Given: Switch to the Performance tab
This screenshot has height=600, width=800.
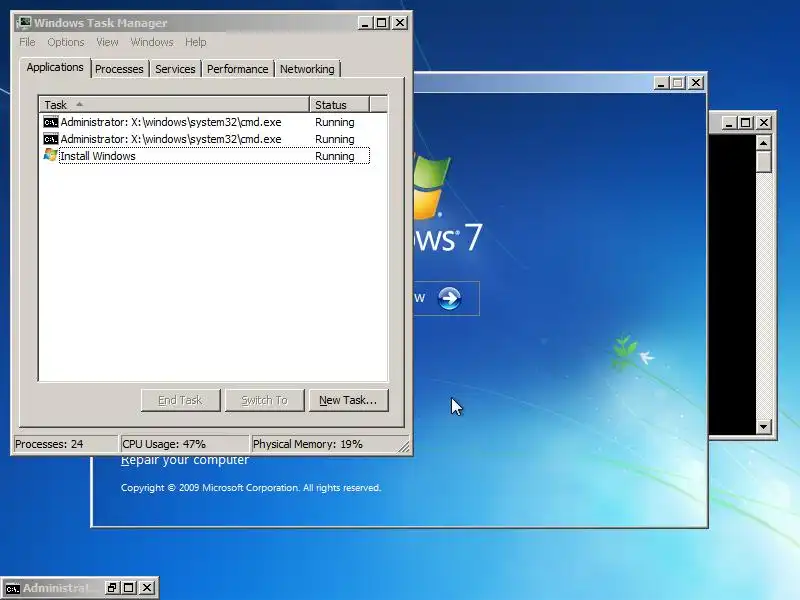Looking at the screenshot, I should coord(237,69).
